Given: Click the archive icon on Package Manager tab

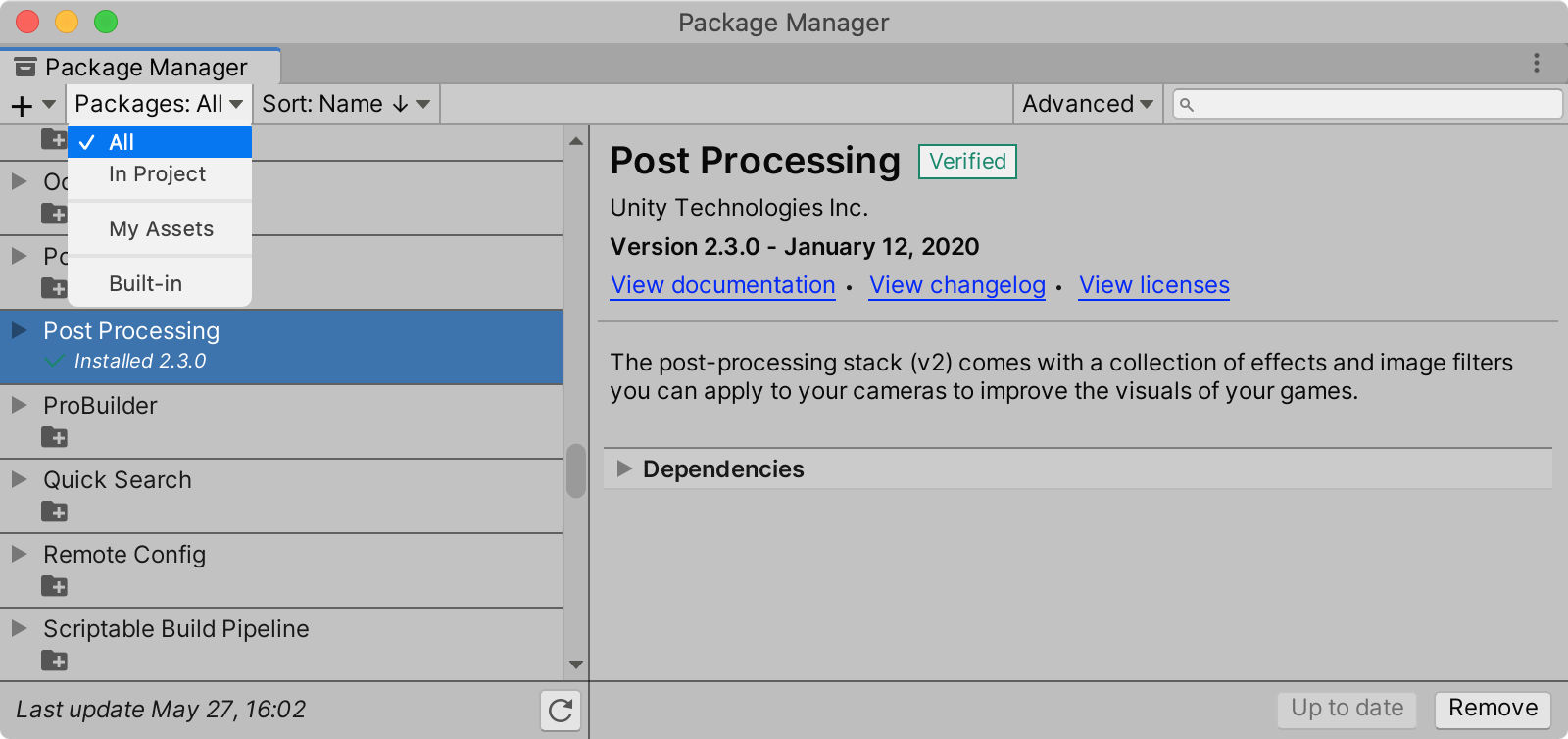Looking at the screenshot, I should click(25, 67).
